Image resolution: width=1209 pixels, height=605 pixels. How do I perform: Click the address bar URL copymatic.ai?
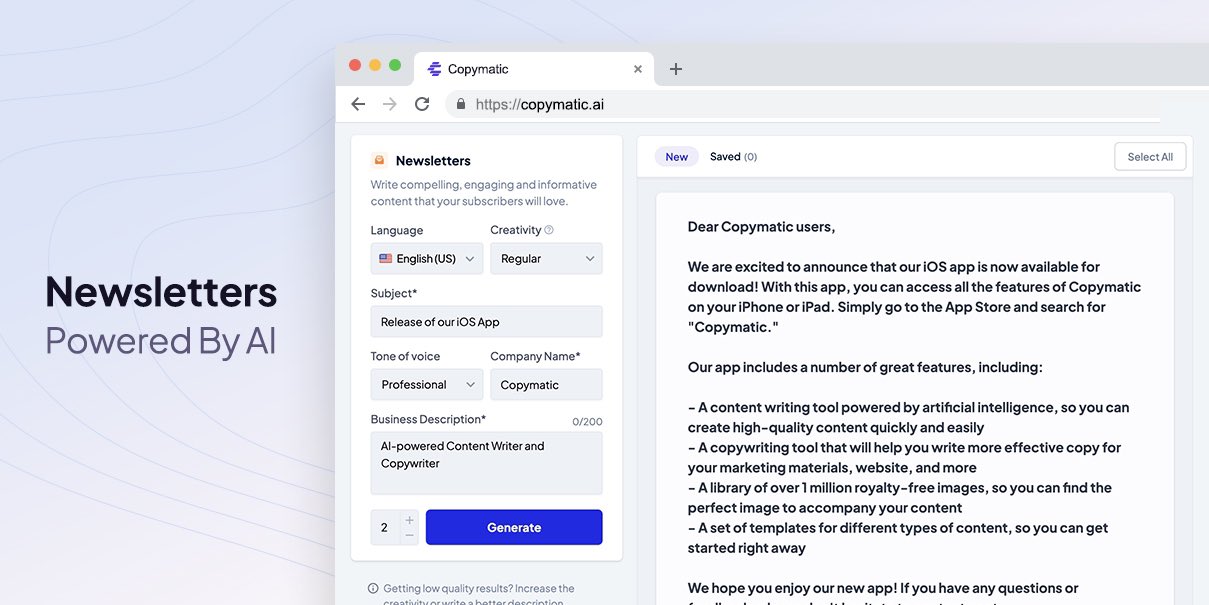(540, 104)
